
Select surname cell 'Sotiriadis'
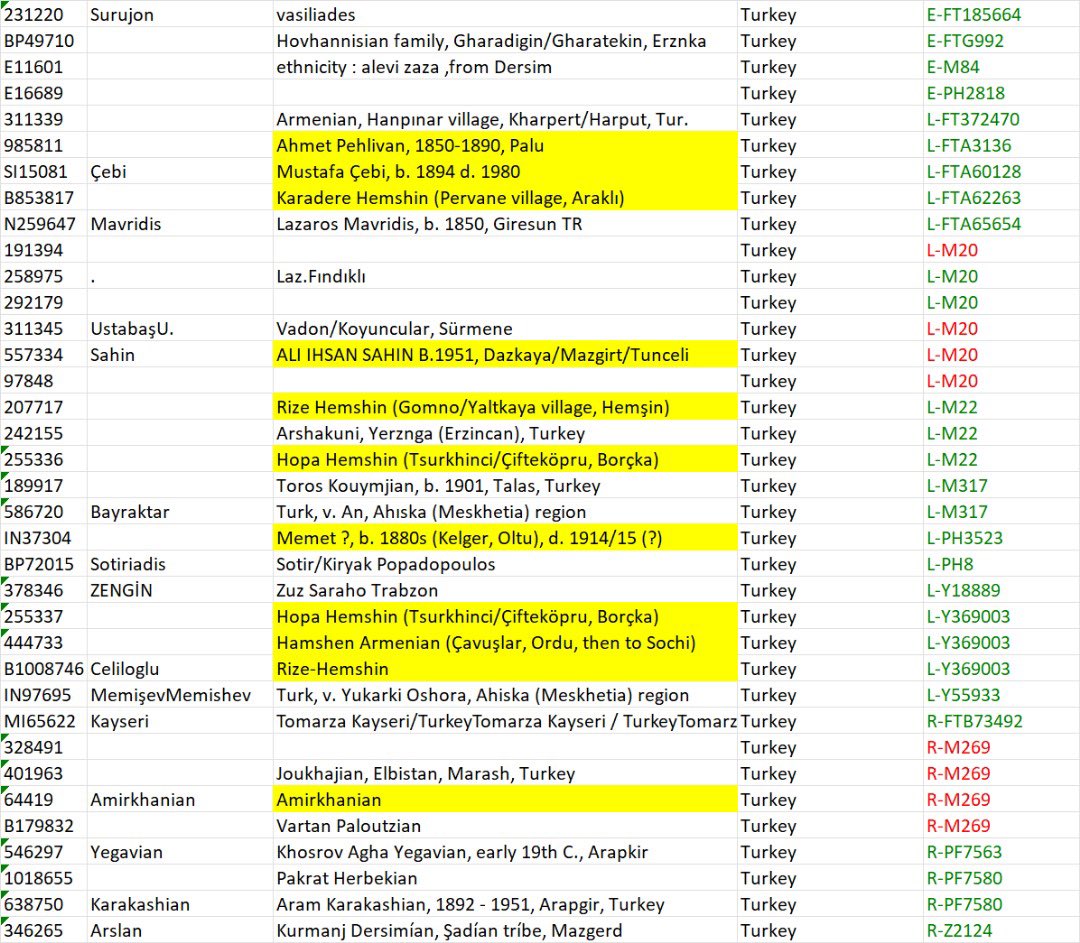click(180, 564)
